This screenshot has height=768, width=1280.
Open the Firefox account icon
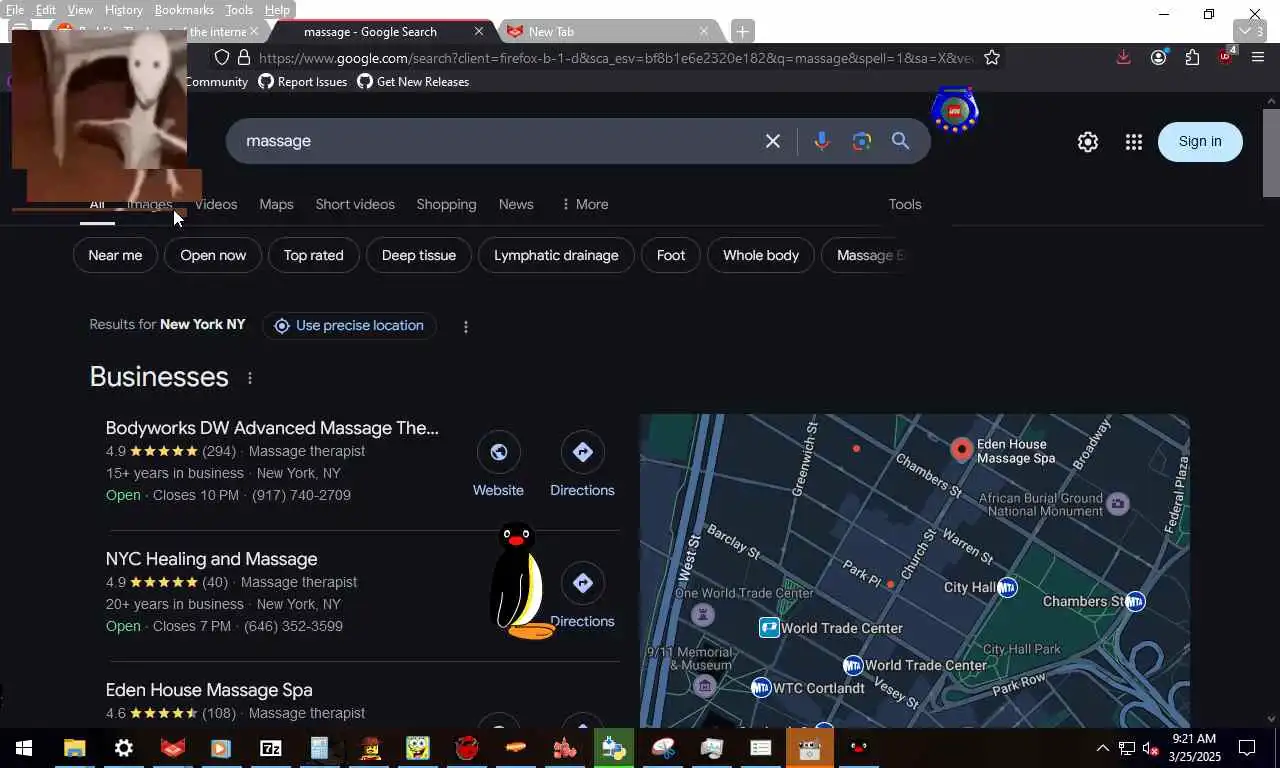pos(1158,58)
